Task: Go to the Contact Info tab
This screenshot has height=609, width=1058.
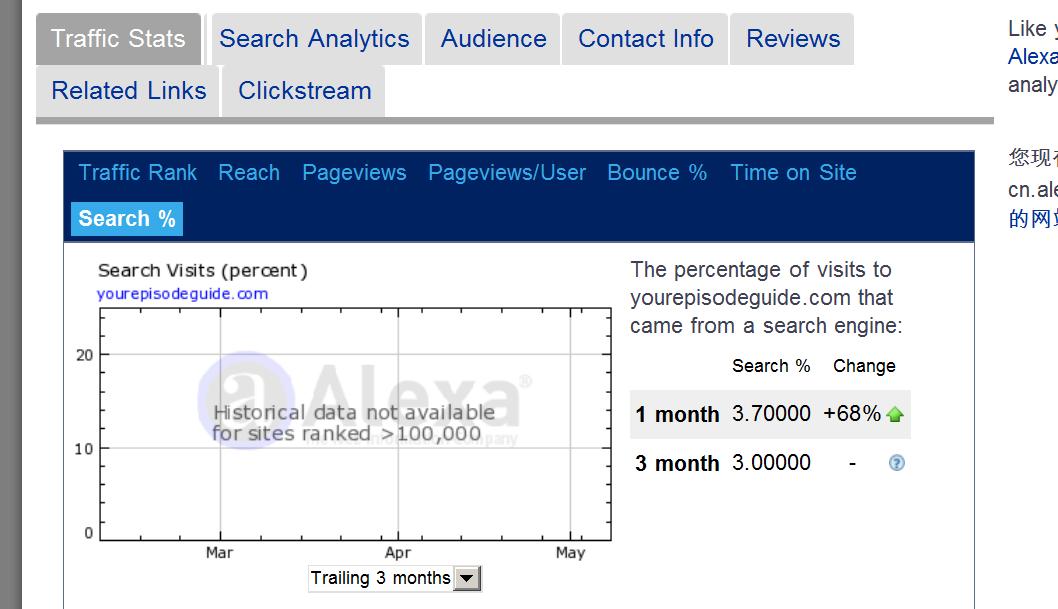Action: coord(646,39)
